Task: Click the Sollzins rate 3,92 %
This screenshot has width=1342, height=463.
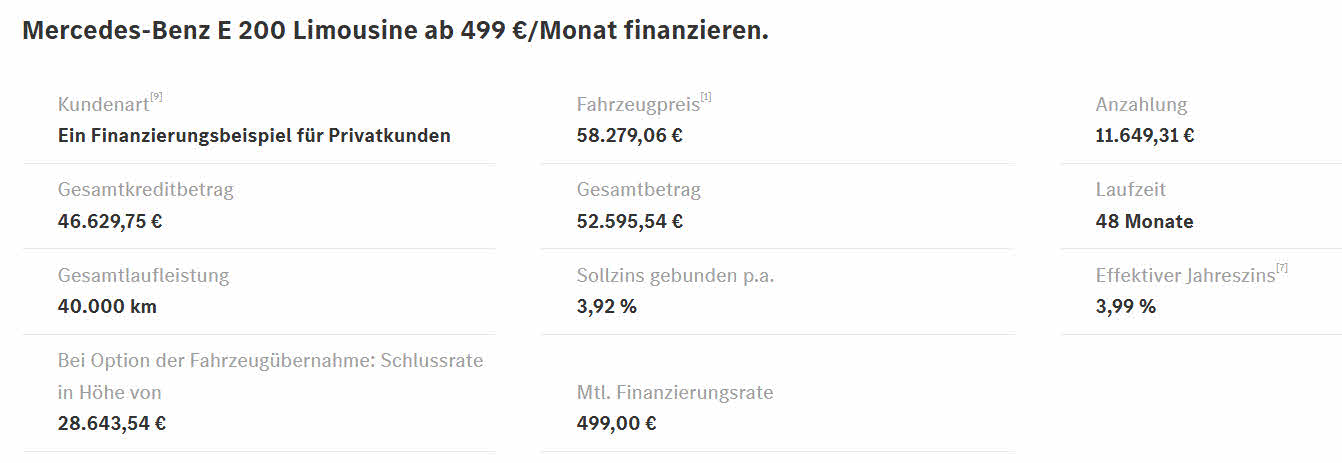Action: tap(606, 306)
